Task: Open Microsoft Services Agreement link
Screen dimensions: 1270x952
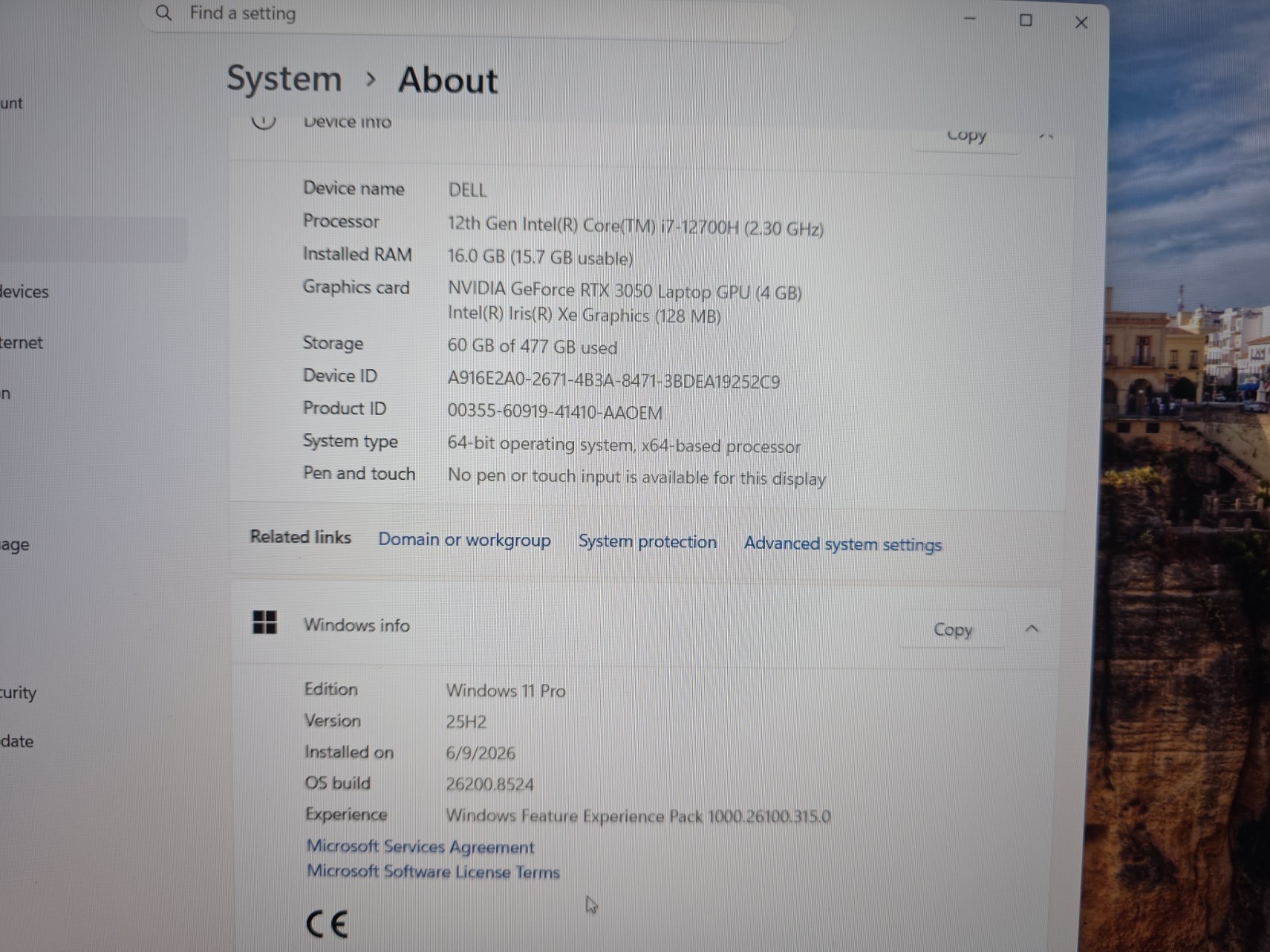Action: pos(420,846)
